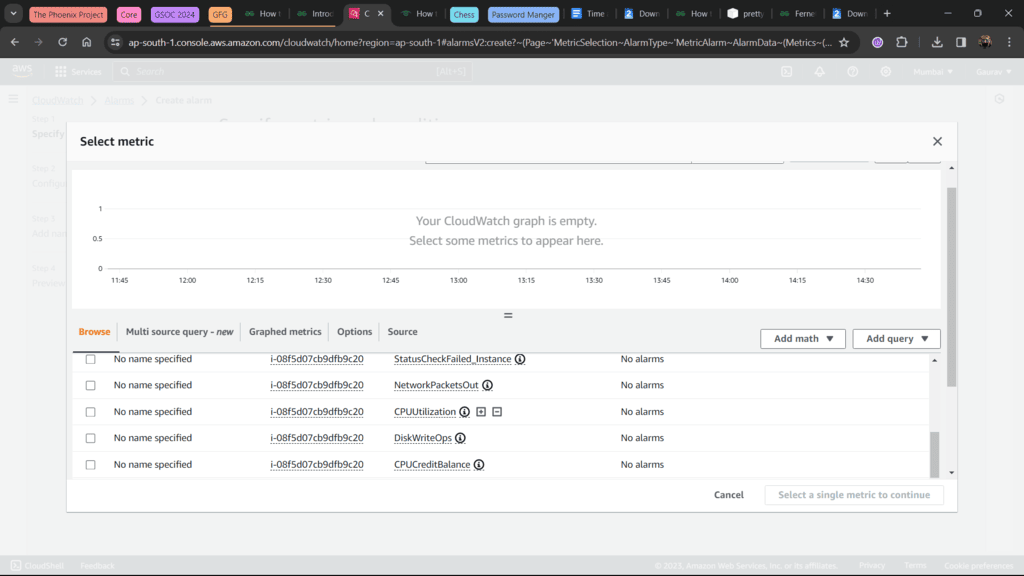
Task: Open CPUCreditBalance metric link
Action: pos(432,465)
